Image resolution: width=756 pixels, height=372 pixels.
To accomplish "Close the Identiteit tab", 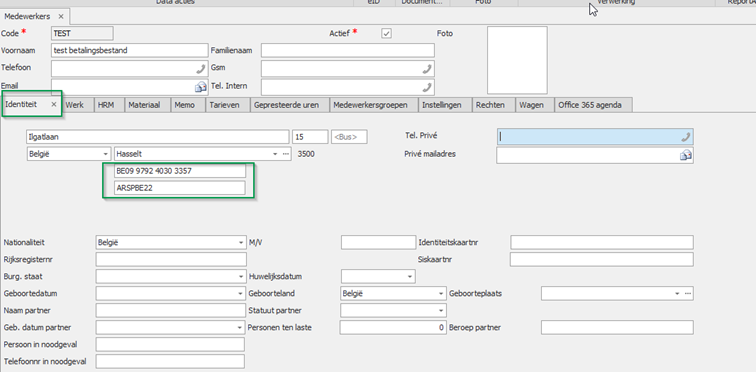I will click(x=54, y=104).
